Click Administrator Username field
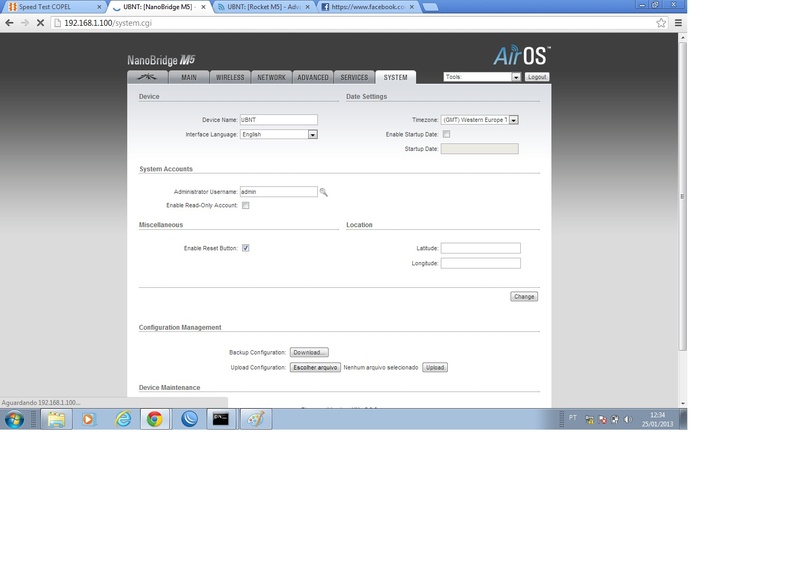Image resolution: width=800 pixels, height=580 pixels. coord(279,192)
